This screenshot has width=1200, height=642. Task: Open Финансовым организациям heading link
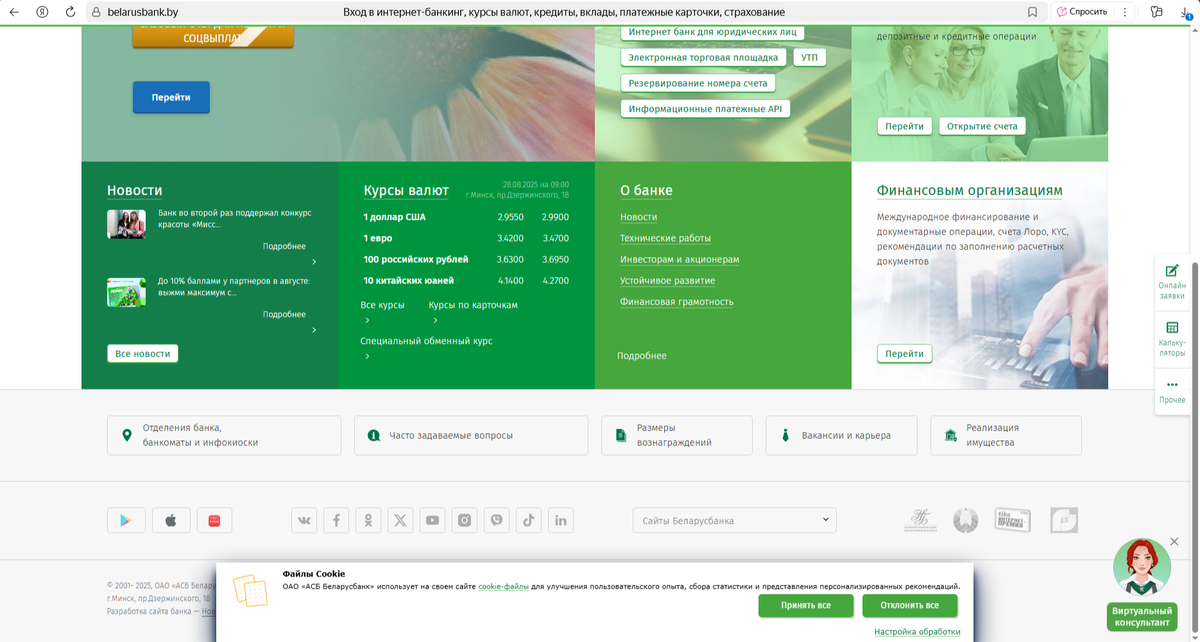pos(970,190)
